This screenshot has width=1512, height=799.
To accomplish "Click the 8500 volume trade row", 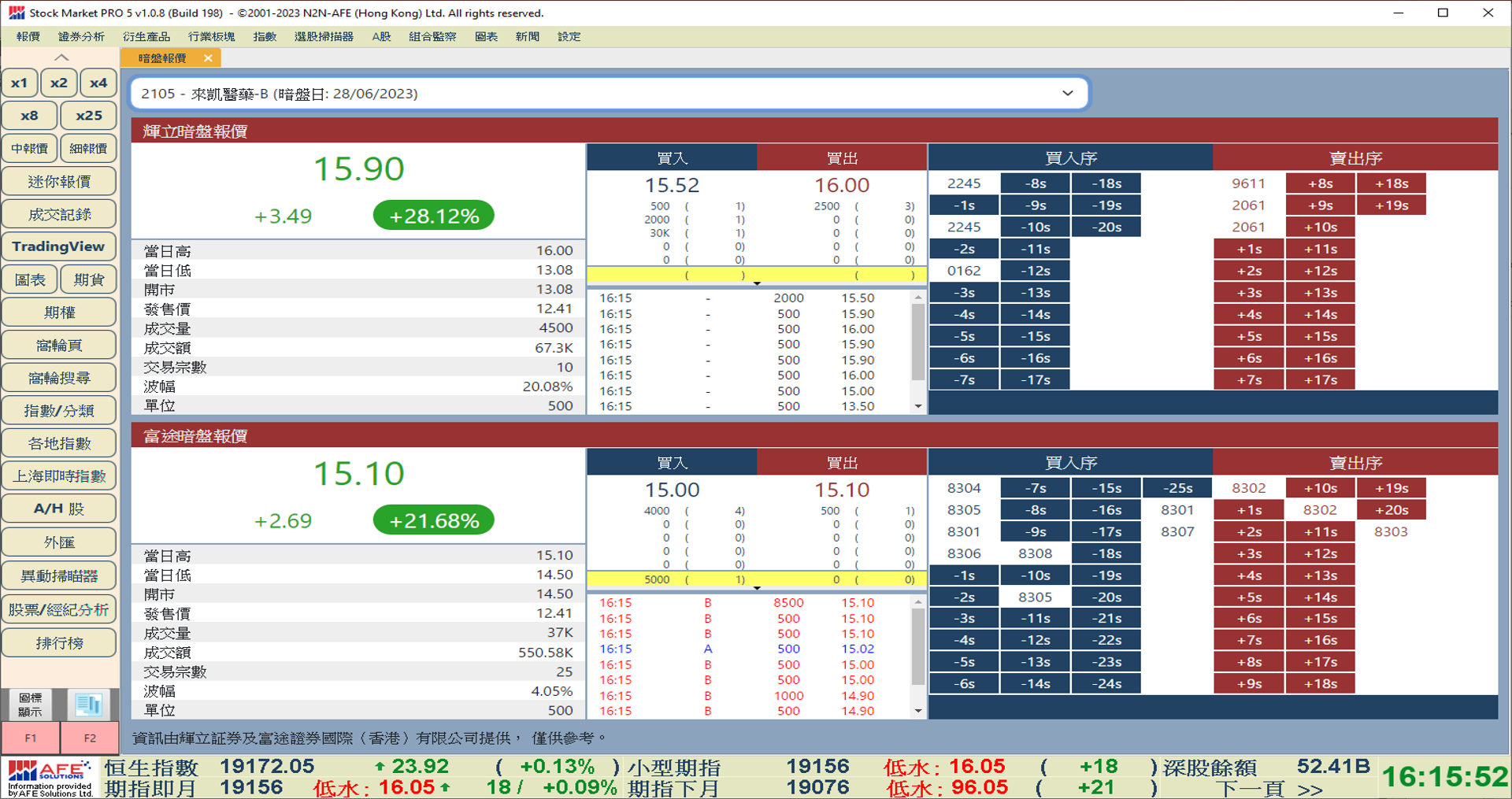I will [x=750, y=603].
